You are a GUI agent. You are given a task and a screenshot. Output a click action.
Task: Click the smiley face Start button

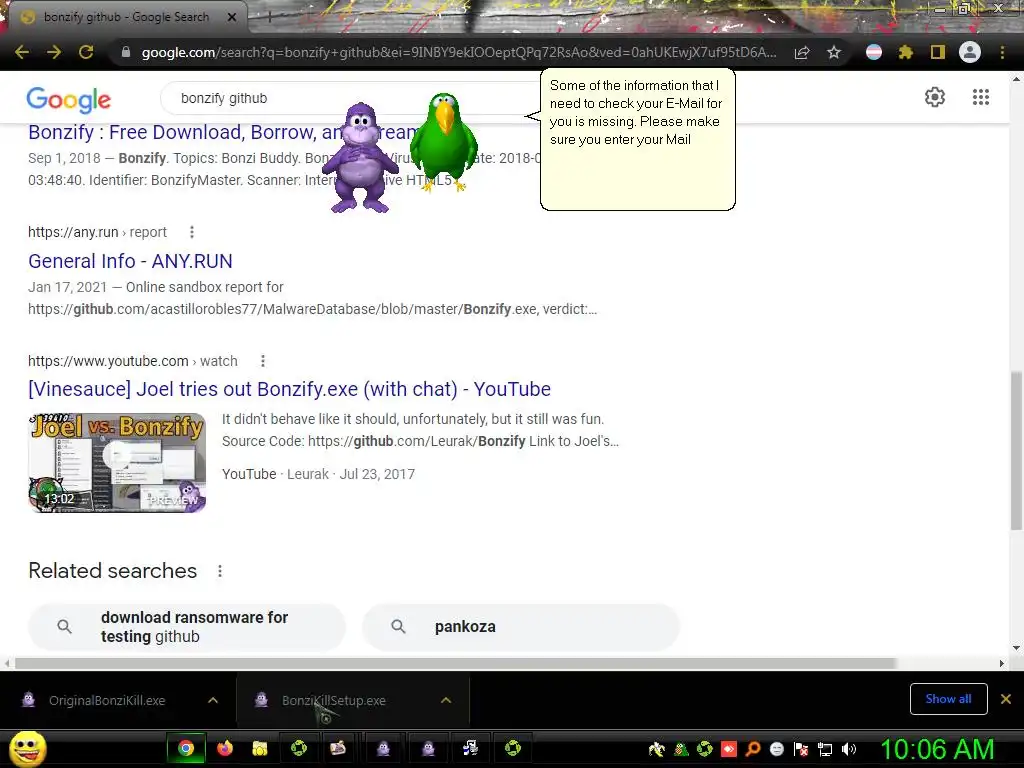pos(27,749)
